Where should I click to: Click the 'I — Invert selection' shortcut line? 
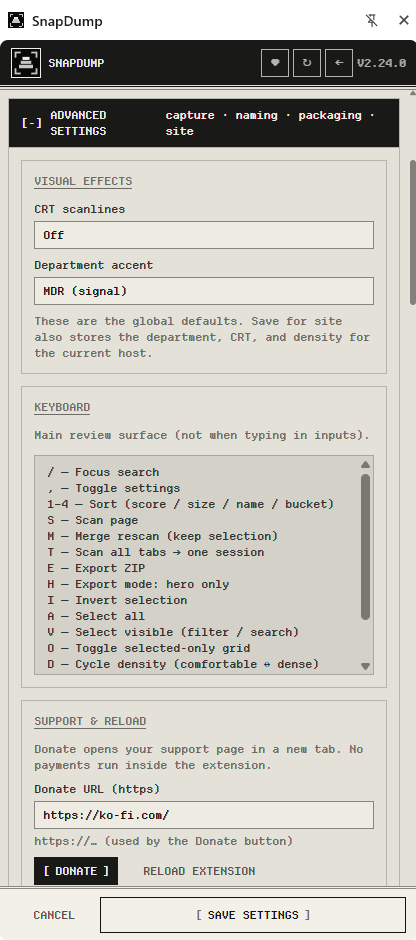117,600
